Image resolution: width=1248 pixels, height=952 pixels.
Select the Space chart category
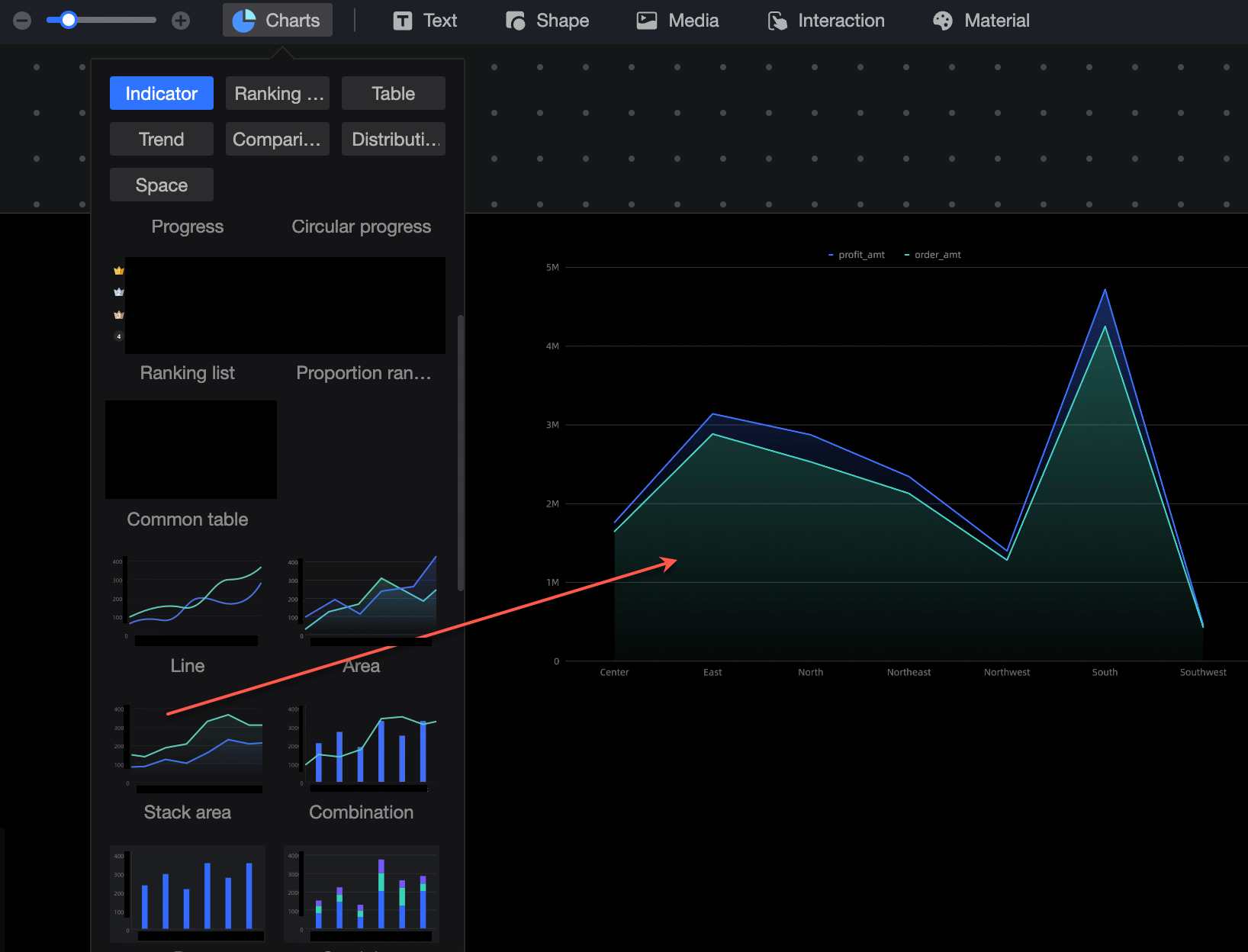point(162,185)
